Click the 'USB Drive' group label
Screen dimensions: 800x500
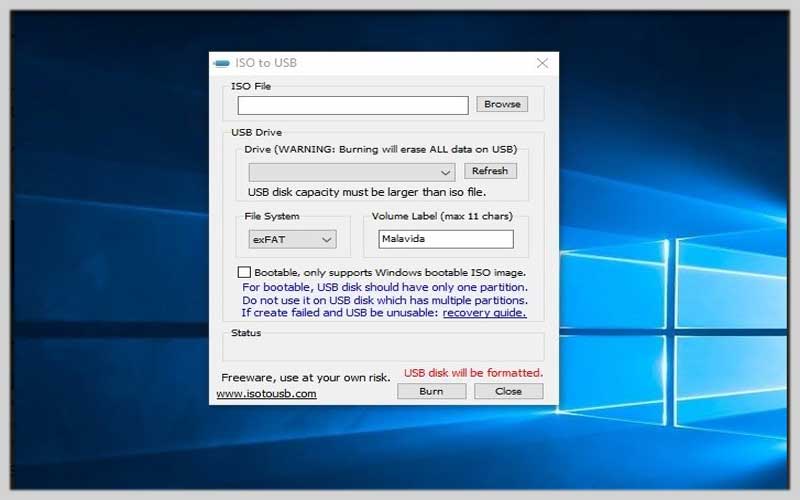pyautogui.click(x=257, y=133)
